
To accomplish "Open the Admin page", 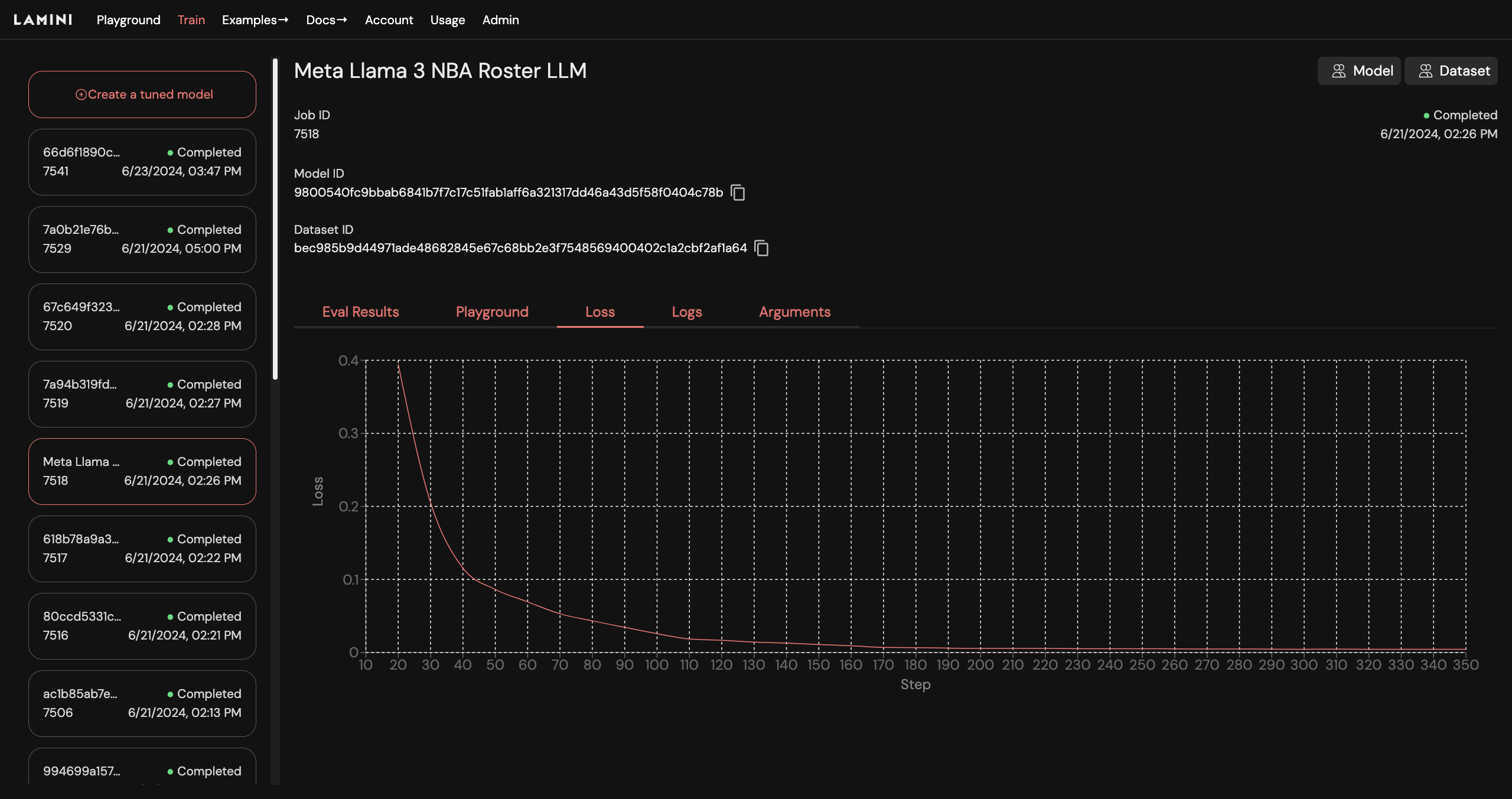I will (500, 19).
